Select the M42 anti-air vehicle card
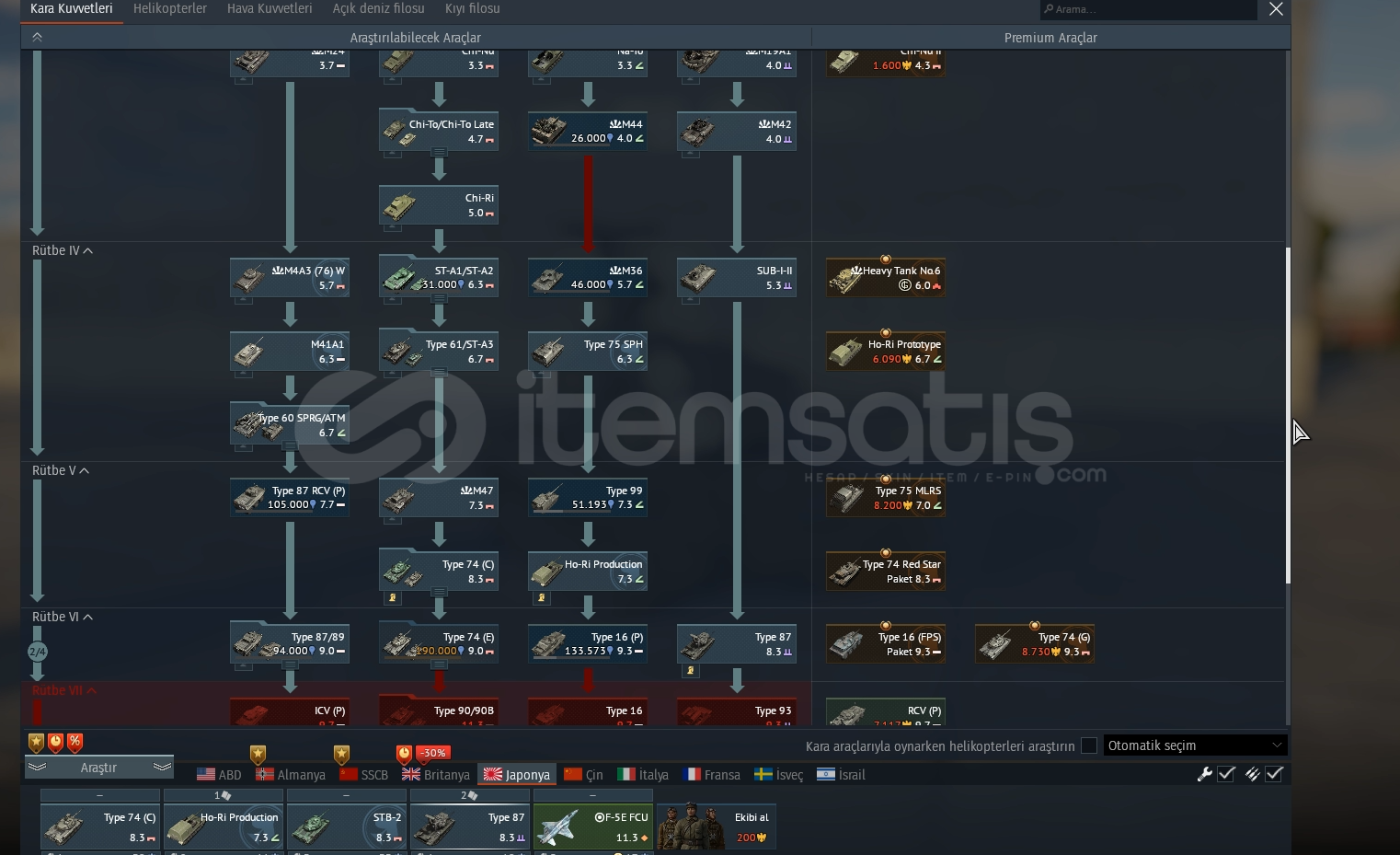Screen dimensions: 1400x855 pyautogui.click(x=737, y=132)
